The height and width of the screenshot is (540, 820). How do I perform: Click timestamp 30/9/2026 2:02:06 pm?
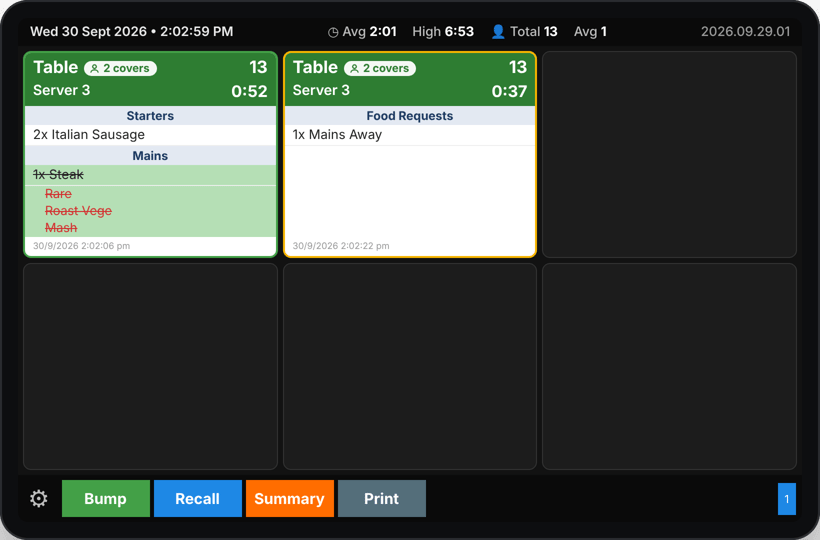[x=82, y=246]
